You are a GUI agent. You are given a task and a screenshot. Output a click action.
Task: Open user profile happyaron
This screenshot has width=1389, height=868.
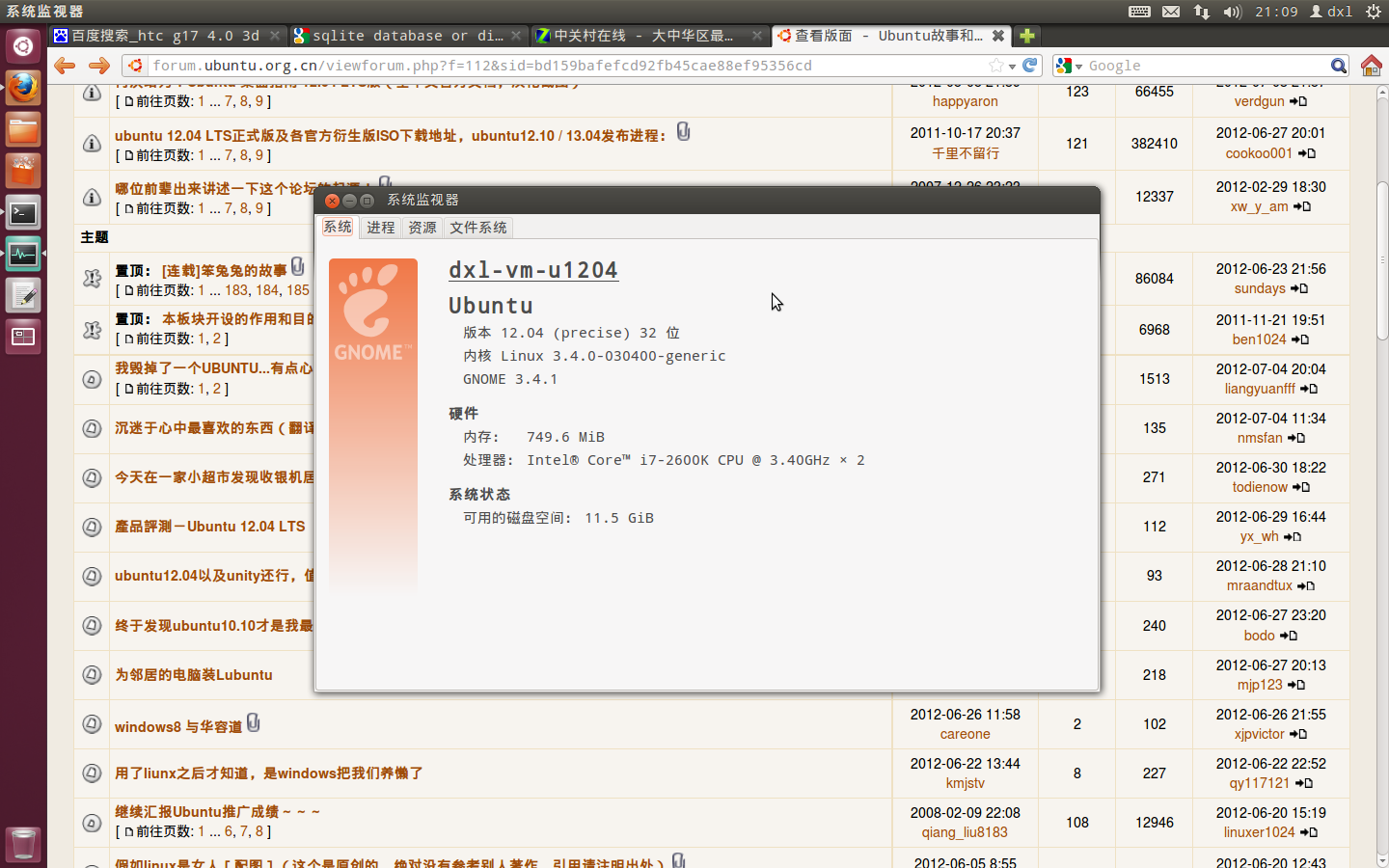click(965, 101)
